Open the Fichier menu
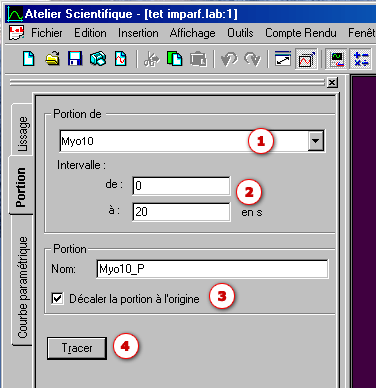The width and height of the screenshot is (376, 388). pyautogui.click(x=47, y=33)
